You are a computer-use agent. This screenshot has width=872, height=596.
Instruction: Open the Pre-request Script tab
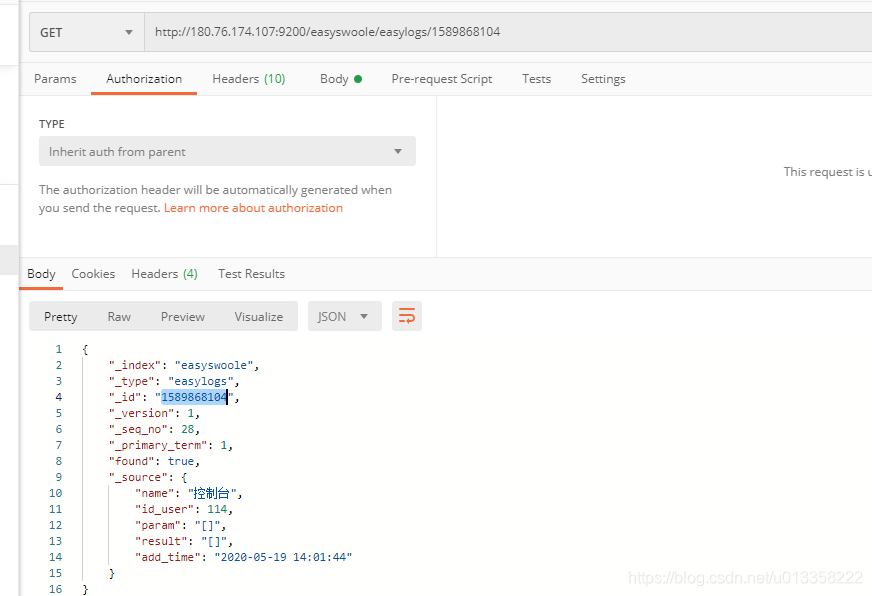[x=441, y=78]
